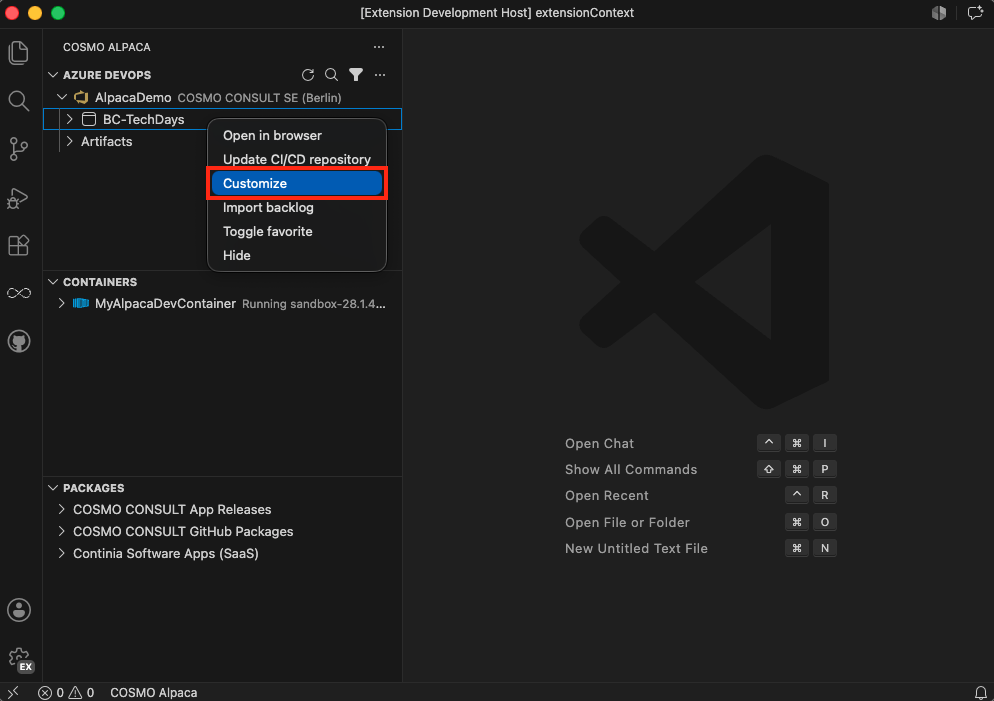Image resolution: width=994 pixels, height=701 pixels.
Task: Search within the Azure DevOps section
Action: pos(332,75)
